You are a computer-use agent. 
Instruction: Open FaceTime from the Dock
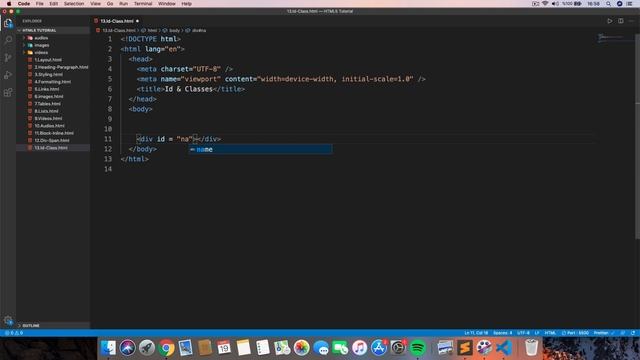340,348
